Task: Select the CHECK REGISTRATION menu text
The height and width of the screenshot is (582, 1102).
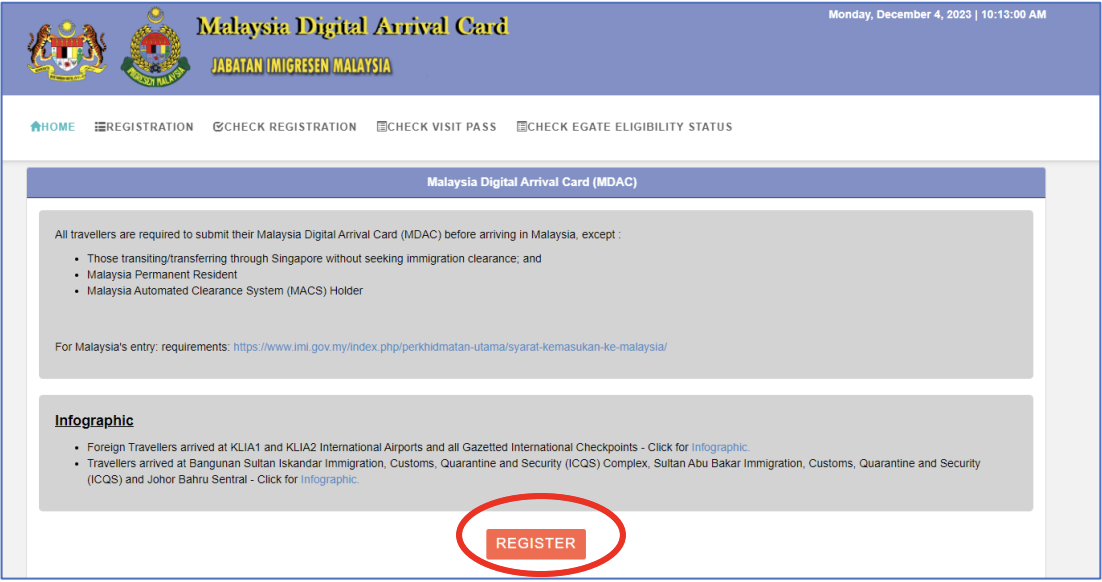Action: pyautogui.click(x=290, y=127)
